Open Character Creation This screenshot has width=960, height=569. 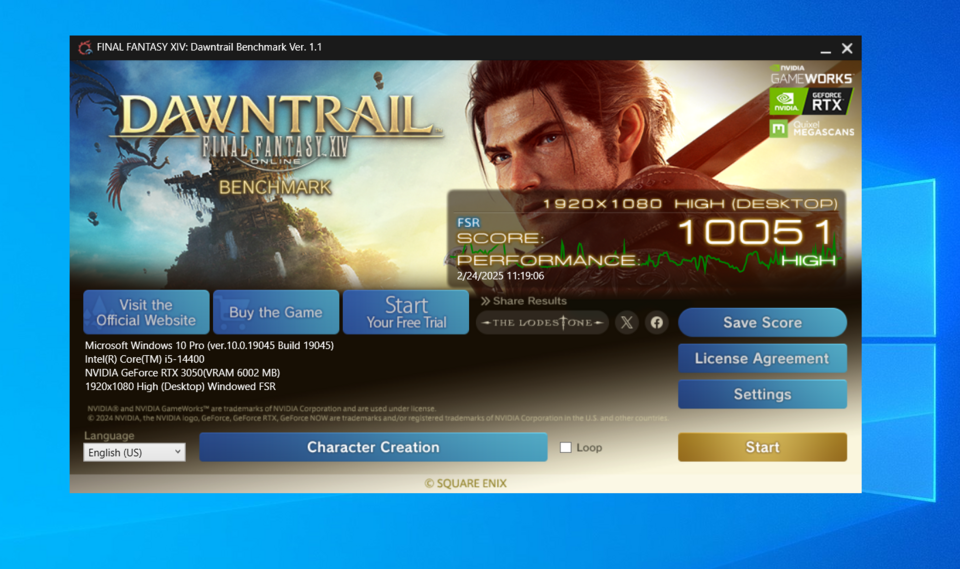point(373,447)
